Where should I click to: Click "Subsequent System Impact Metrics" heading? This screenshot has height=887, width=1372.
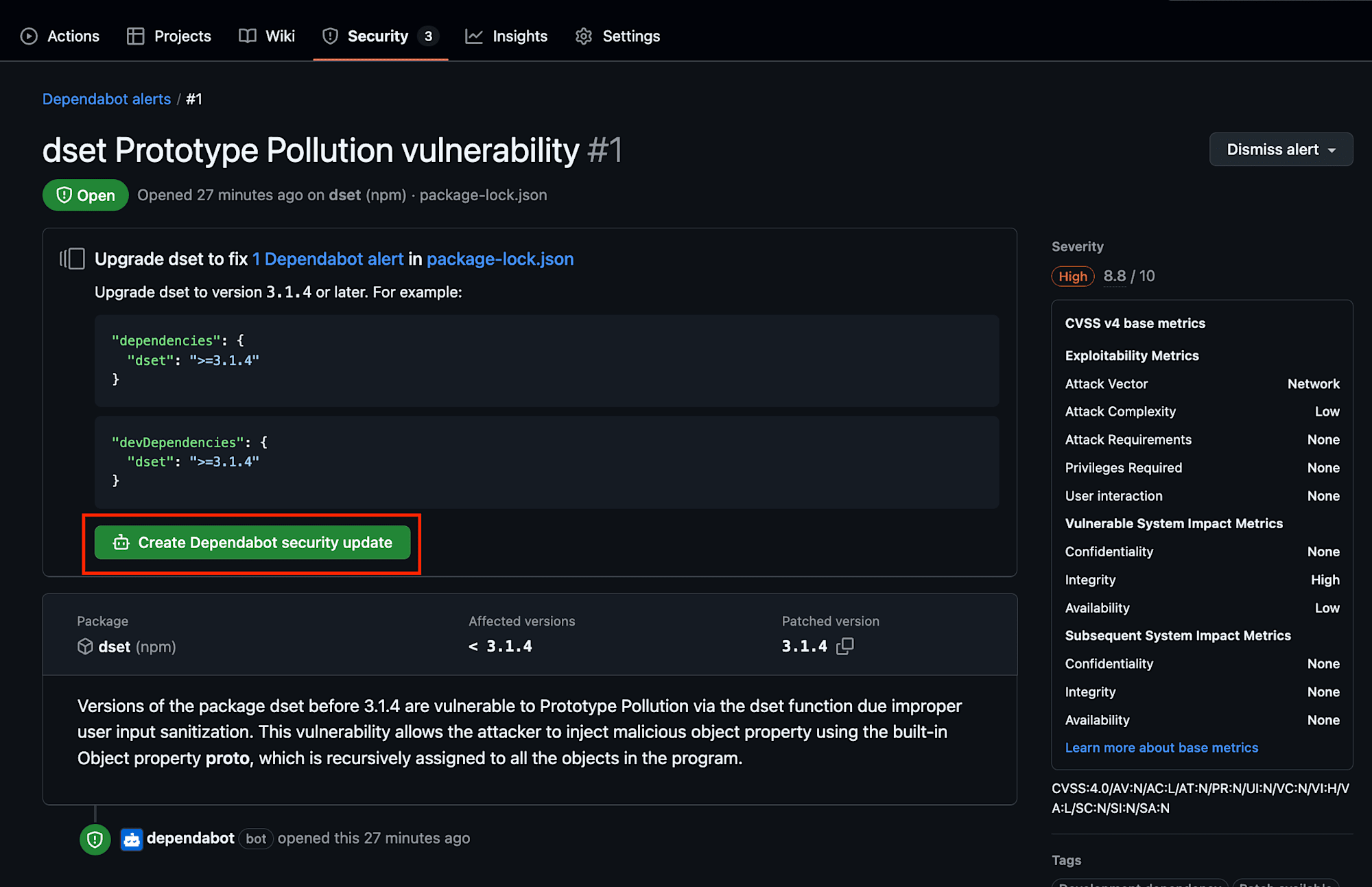pos(1178,636)
